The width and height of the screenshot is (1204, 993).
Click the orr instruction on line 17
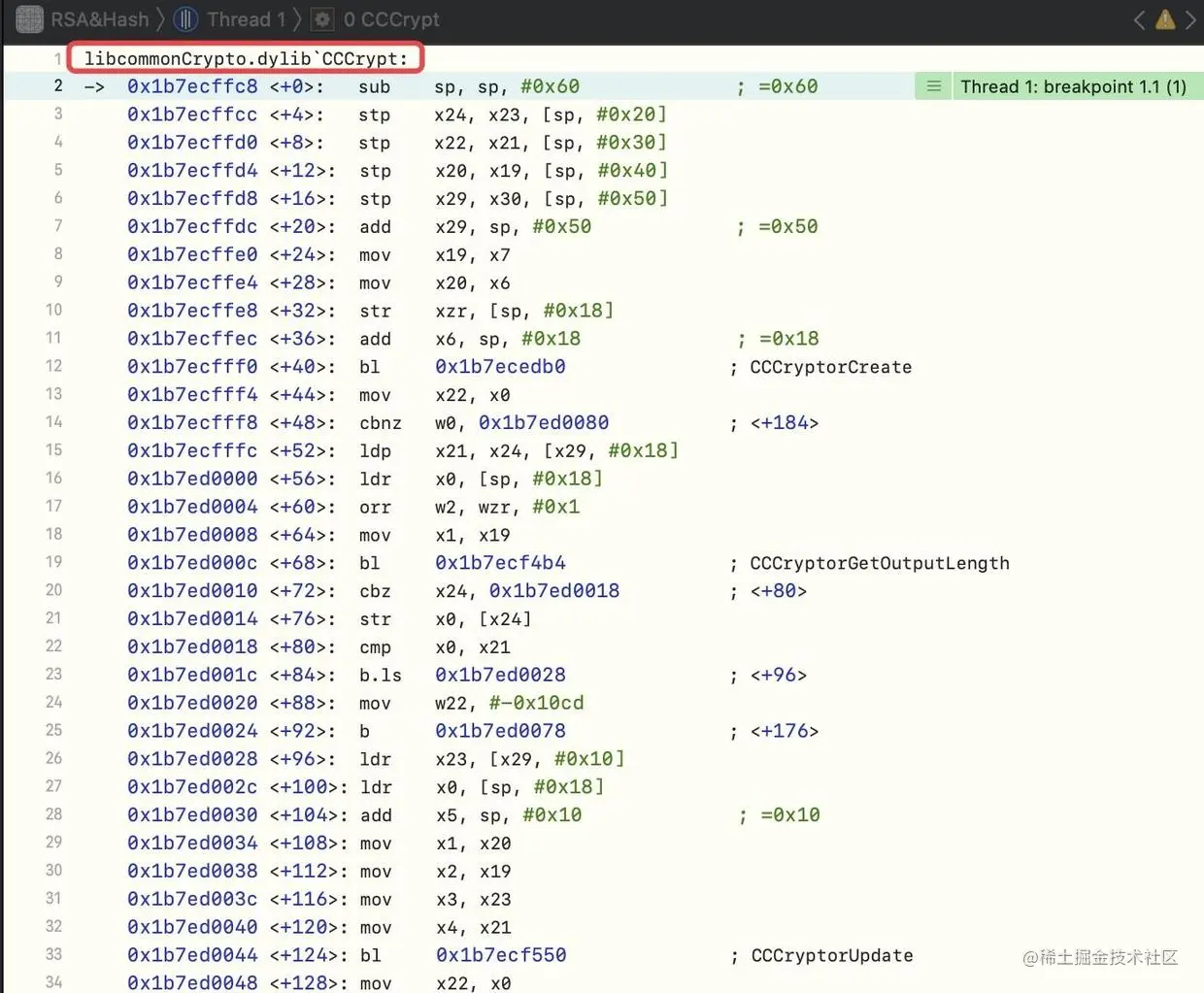pos(375,507)
